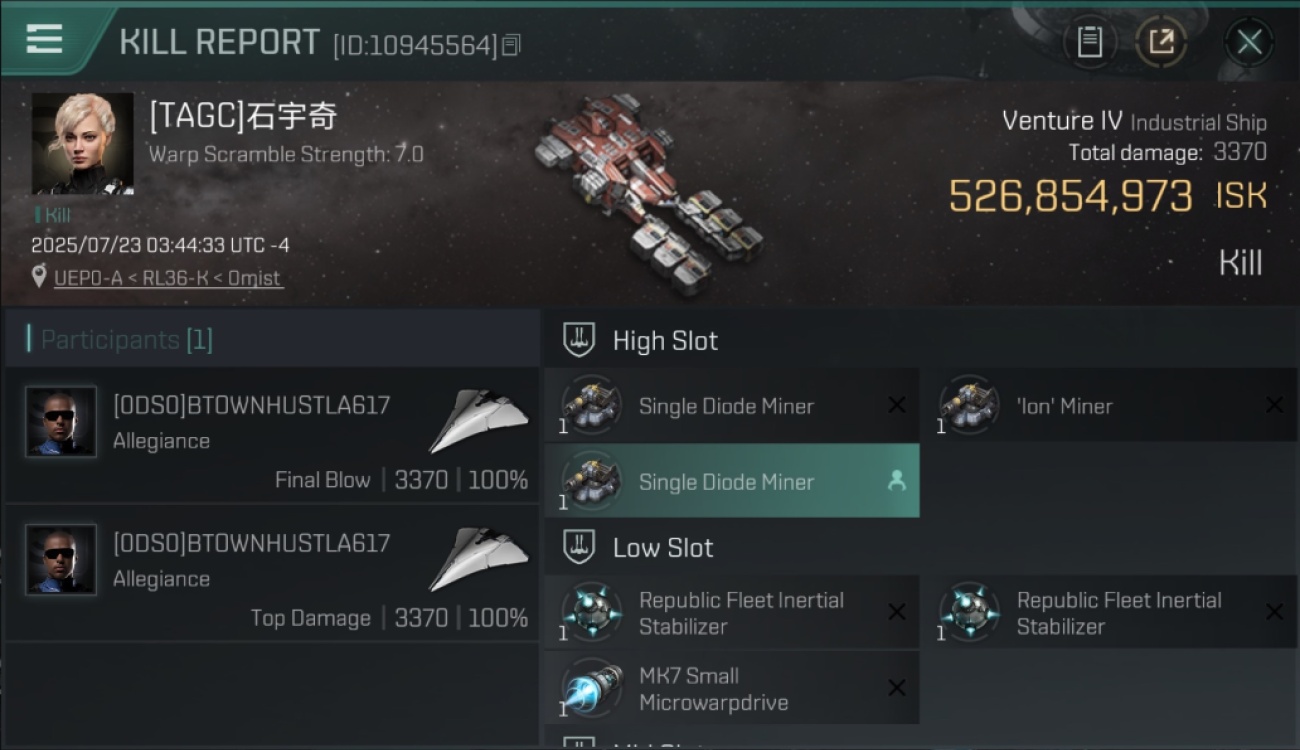Select the MK7 Small Microwarpdrive module

point(732,688)
